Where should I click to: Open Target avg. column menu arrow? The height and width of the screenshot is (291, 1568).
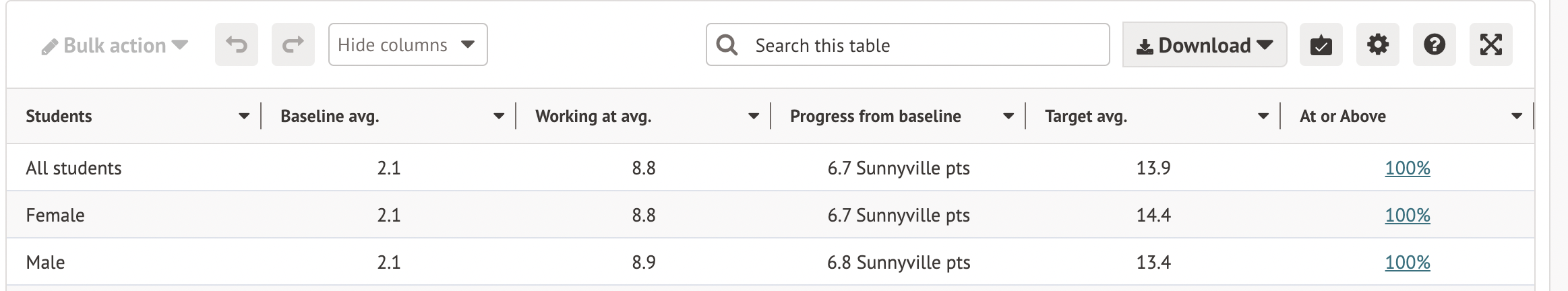[1263, 117]
